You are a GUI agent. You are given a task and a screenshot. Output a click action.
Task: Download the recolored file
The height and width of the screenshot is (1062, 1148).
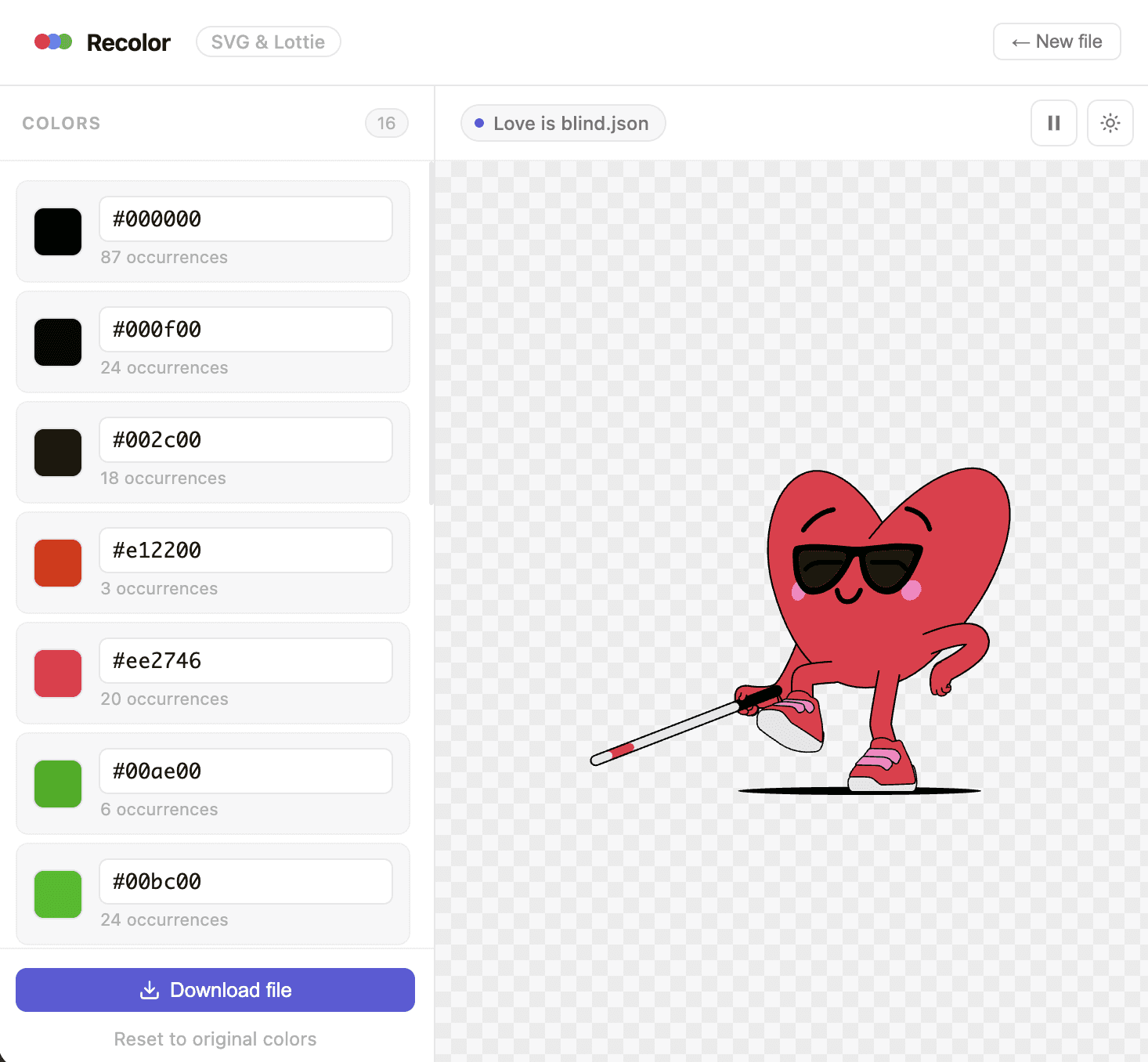click(215, 990)
